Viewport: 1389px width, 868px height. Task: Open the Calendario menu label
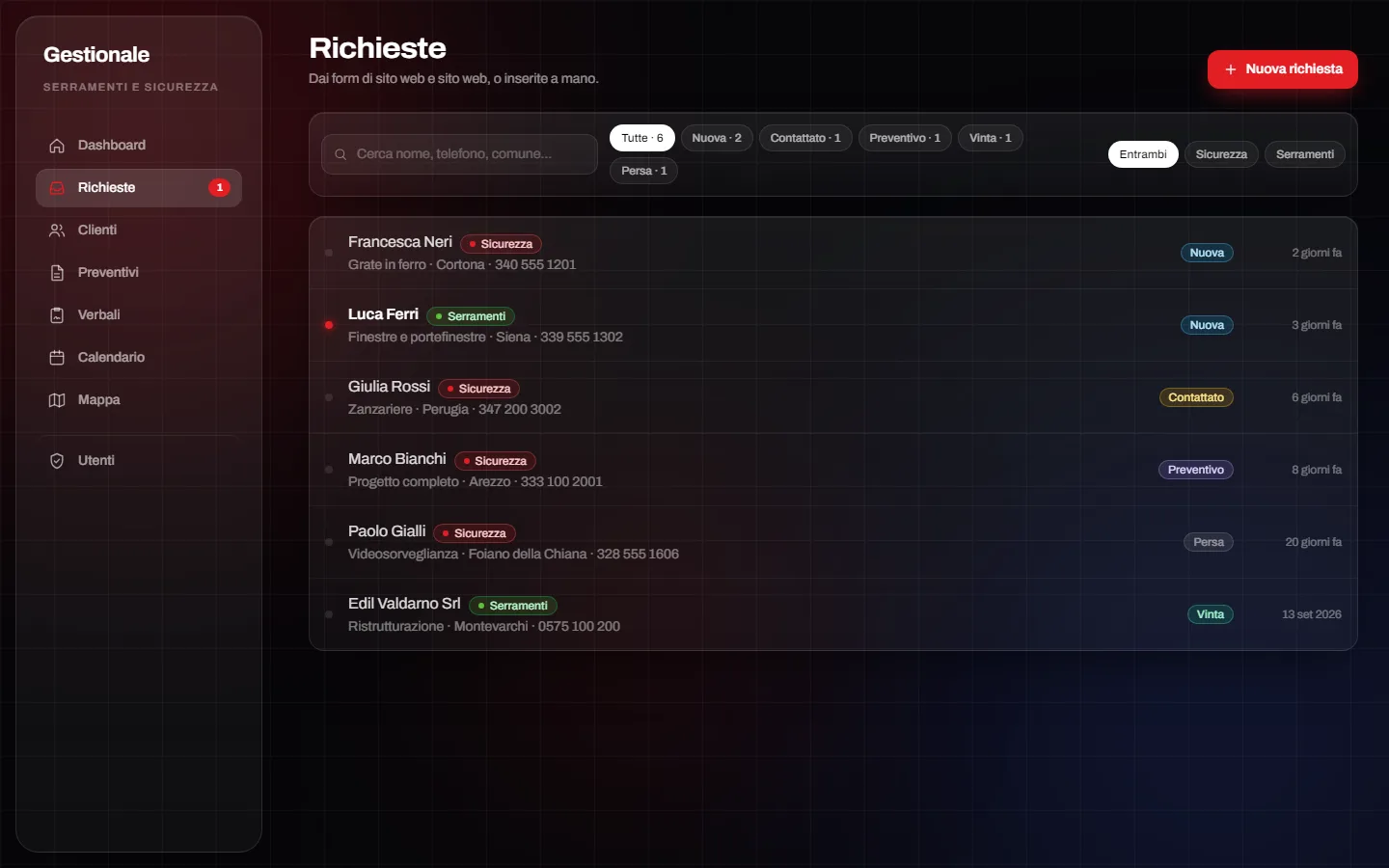111,358
